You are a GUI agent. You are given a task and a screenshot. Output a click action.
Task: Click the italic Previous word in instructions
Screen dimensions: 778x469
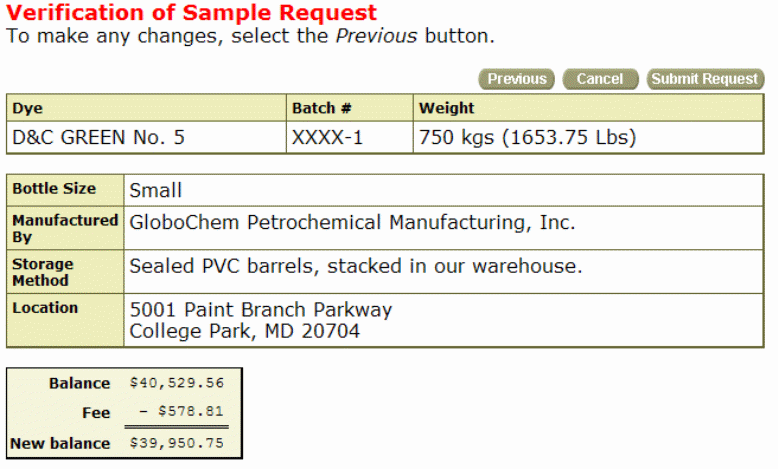(376, 36)
